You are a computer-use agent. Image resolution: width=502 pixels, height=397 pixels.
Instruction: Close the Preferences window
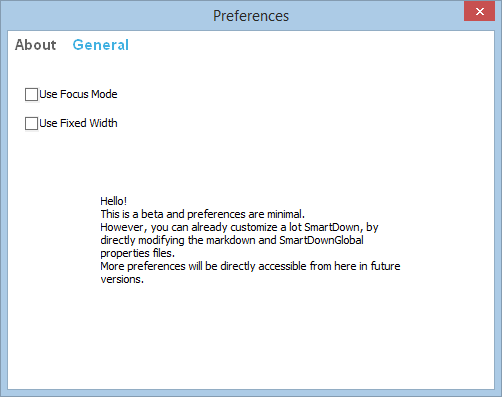coord(479,11)
